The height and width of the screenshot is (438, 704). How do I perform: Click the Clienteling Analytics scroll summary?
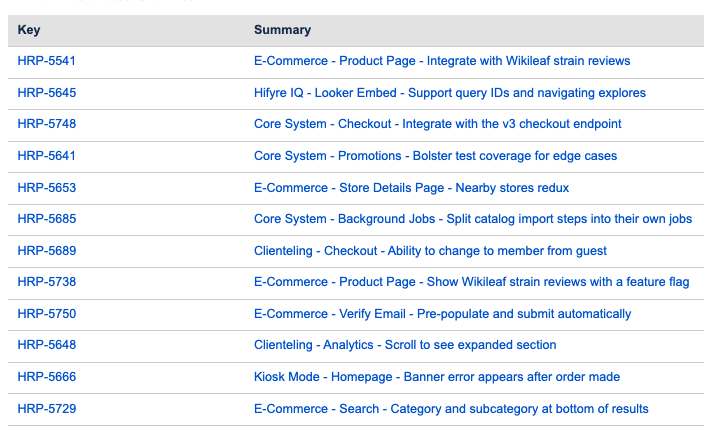[405, 345]
